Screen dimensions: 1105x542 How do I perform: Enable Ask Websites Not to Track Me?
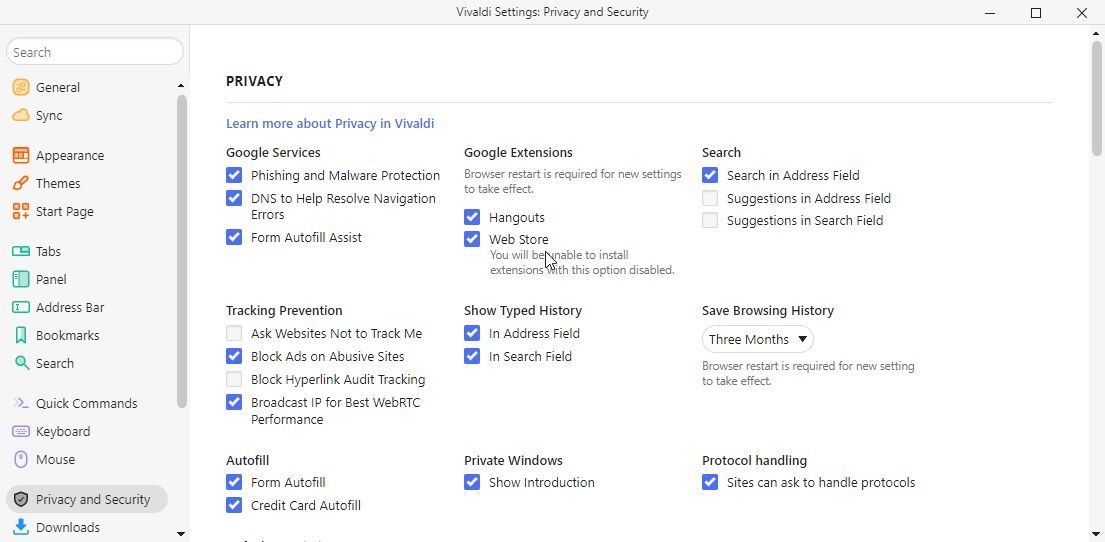click(x=234, y=333)
